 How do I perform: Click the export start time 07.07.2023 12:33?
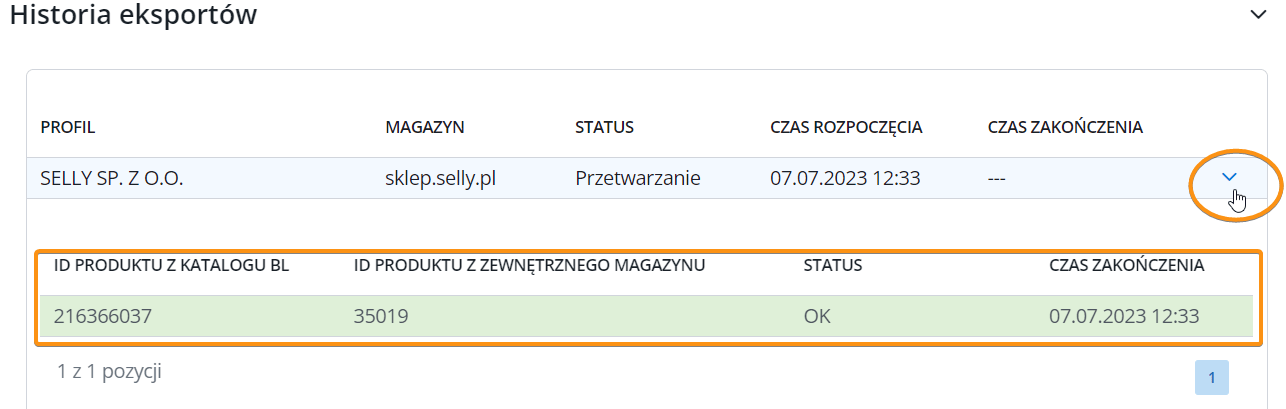point(845,179)
